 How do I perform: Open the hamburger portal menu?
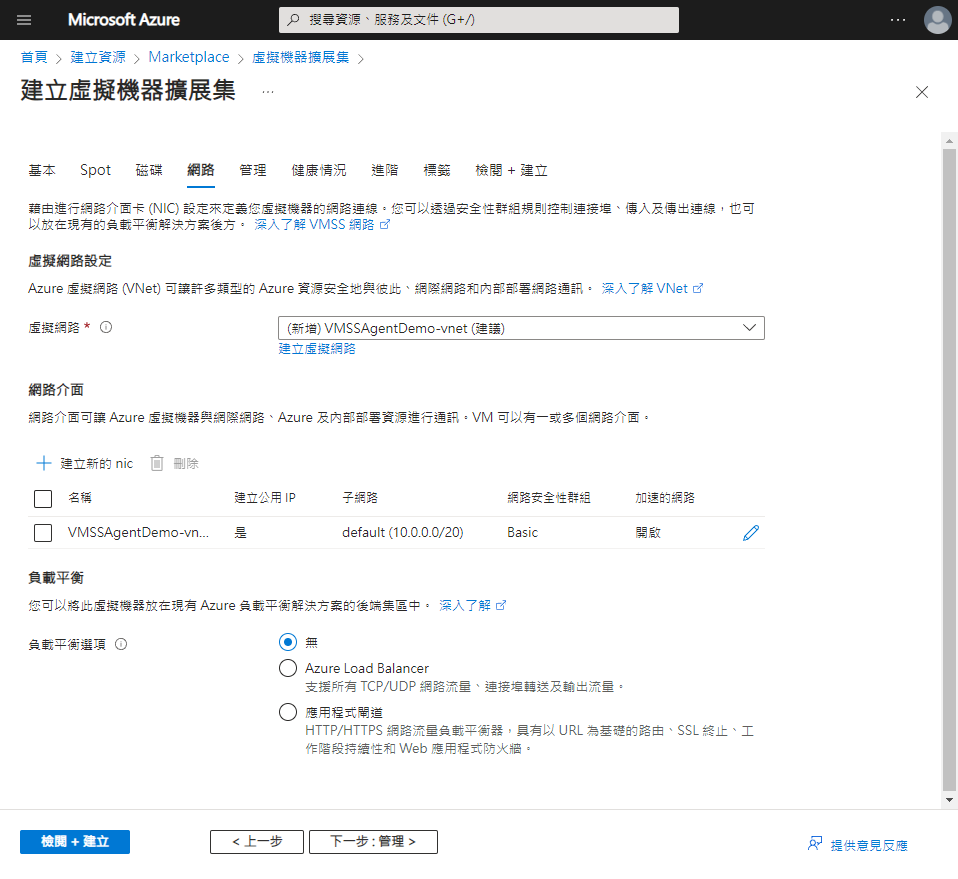coord(24,20)
